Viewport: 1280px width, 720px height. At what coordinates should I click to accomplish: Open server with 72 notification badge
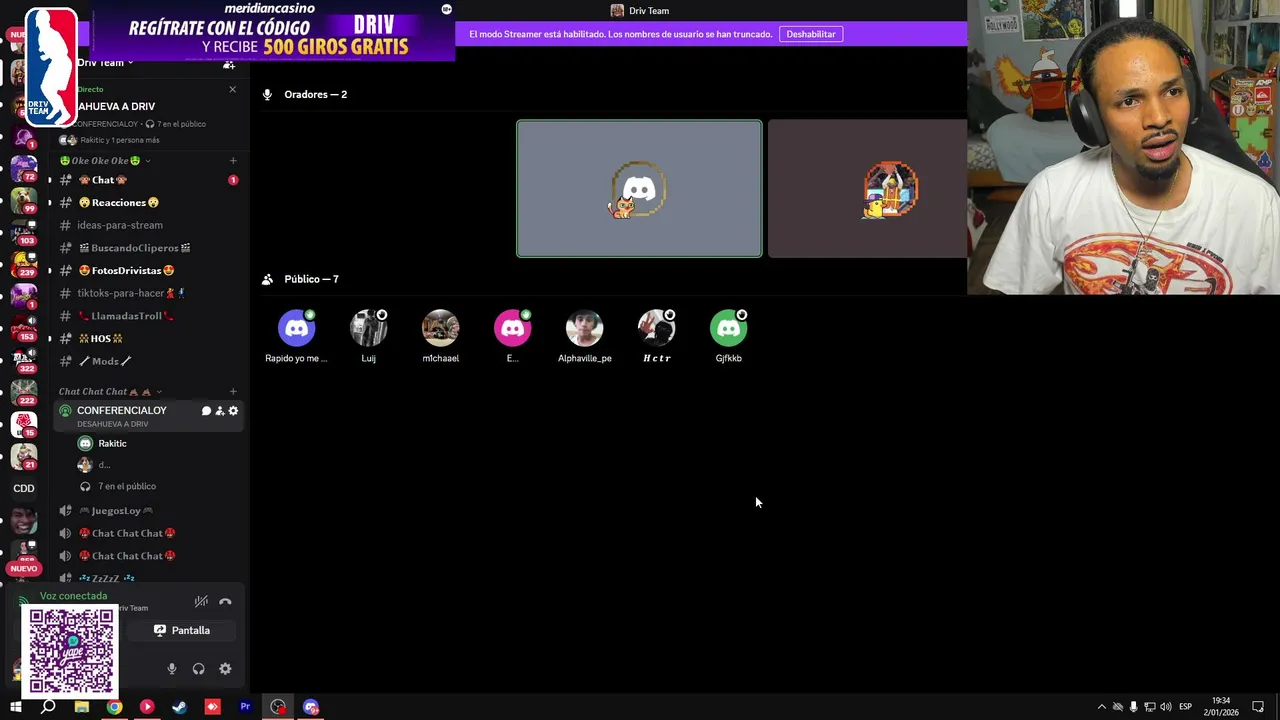click(24, 168)
